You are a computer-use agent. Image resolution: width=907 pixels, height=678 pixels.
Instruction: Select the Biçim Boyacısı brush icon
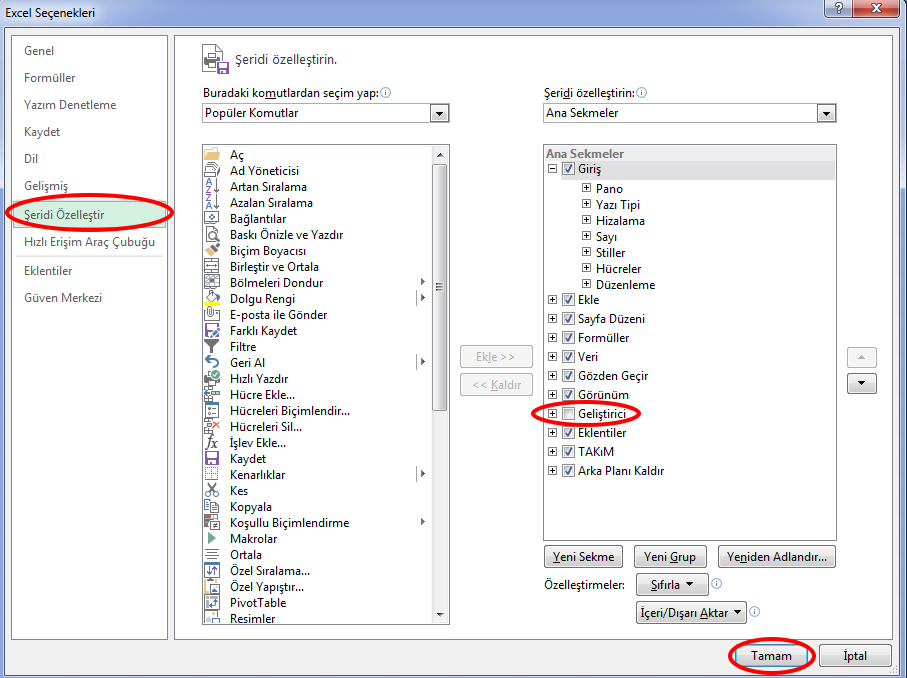[x=212, y=250]
